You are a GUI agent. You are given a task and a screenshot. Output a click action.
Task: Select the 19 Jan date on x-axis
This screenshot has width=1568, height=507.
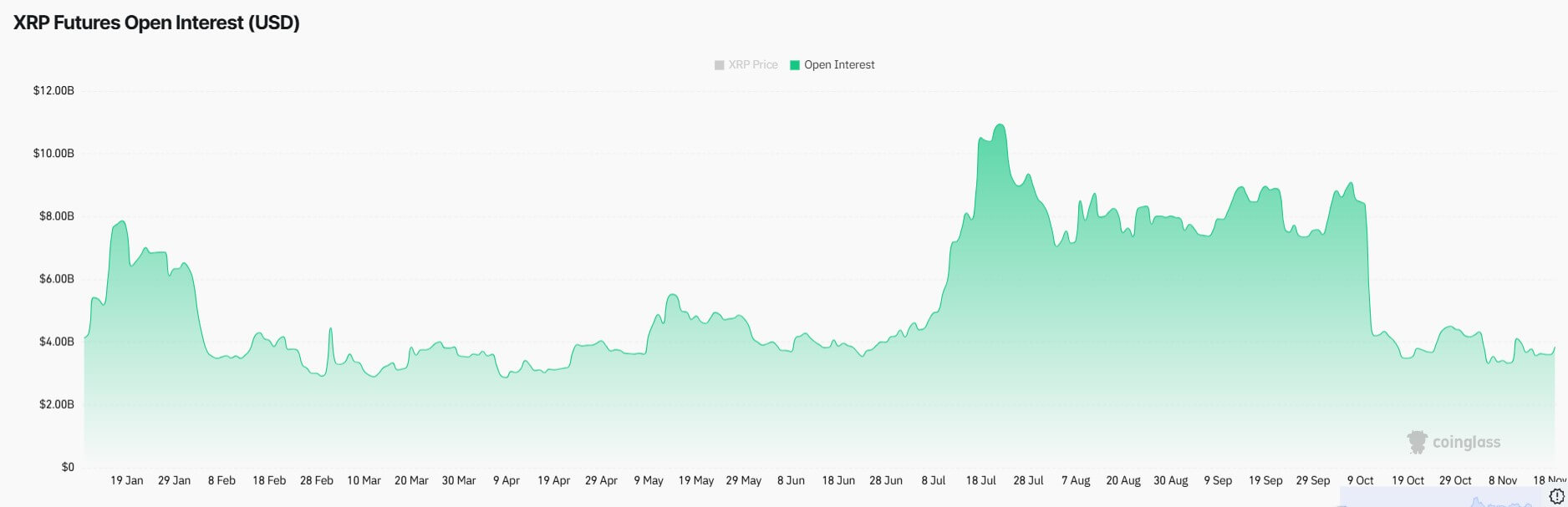[x=127, y=480]
